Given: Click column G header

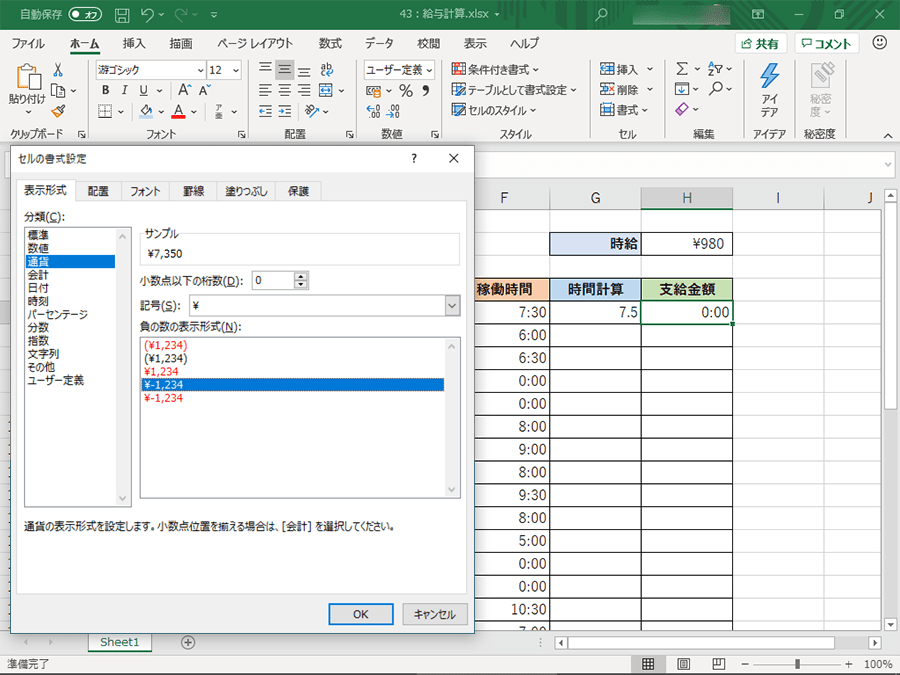Looking at the screenshot, I should (595, 199).
